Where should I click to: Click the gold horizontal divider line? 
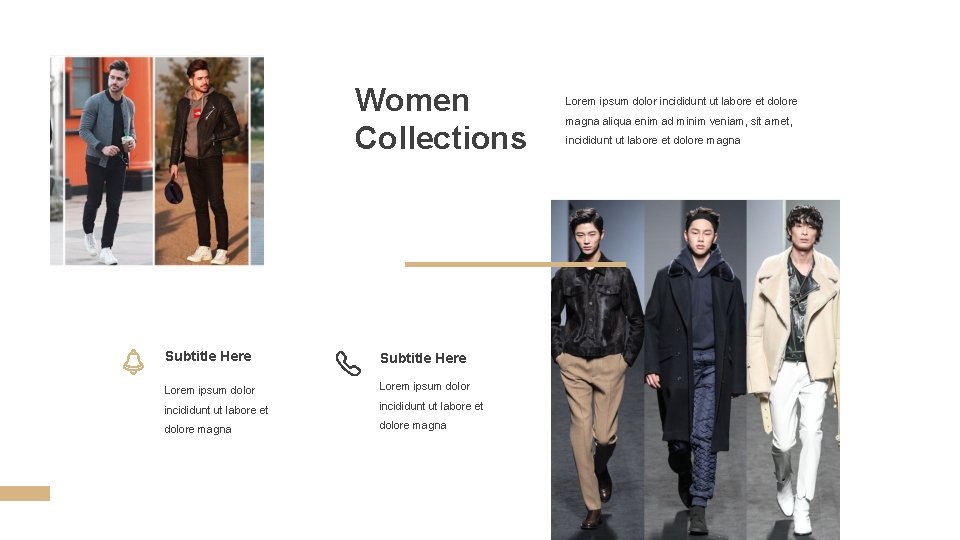click(x=516, y=264)
